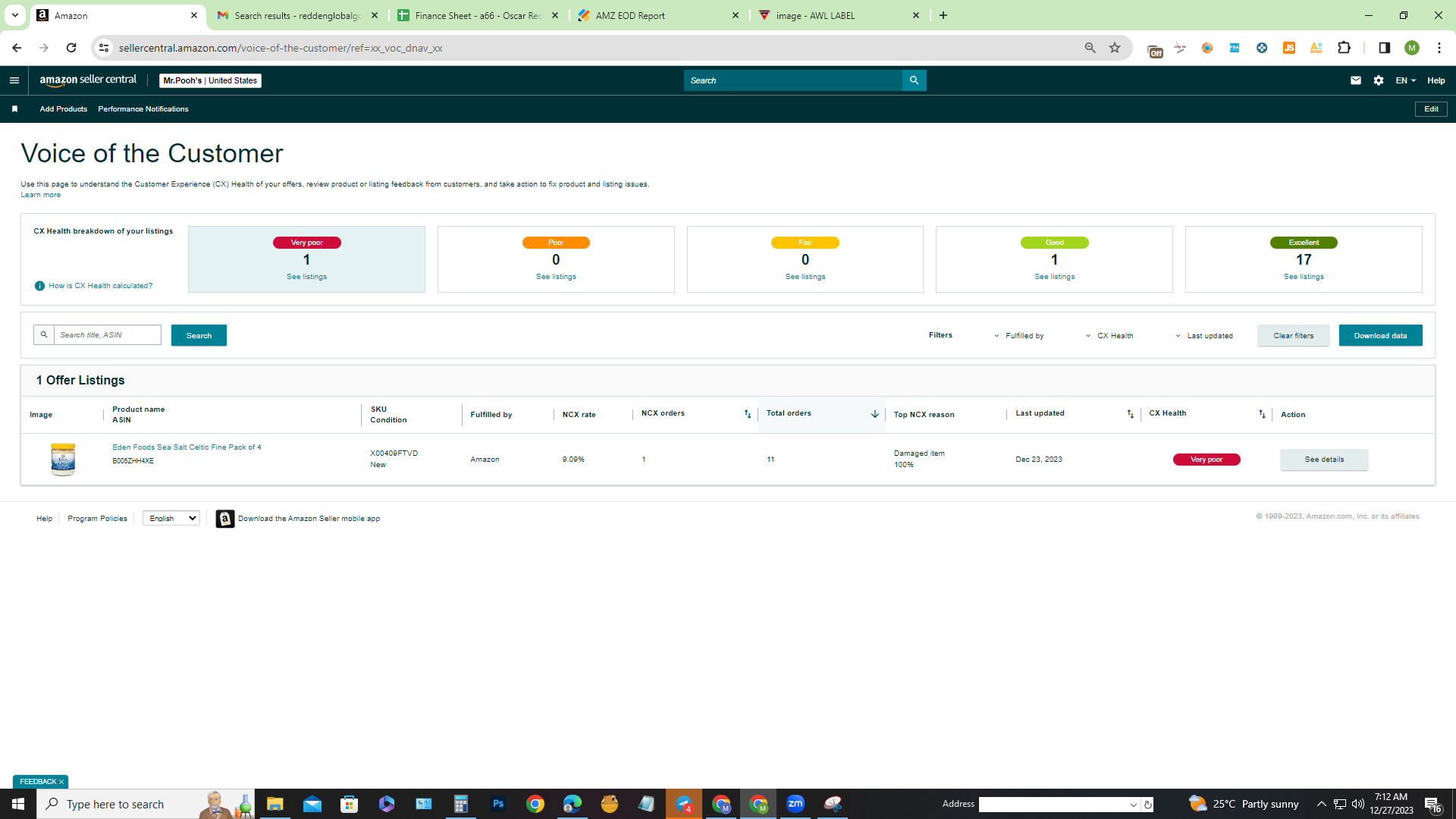Click the teal Search button
The height and width of the screenshot is (819, 1456).
point(199,335)
